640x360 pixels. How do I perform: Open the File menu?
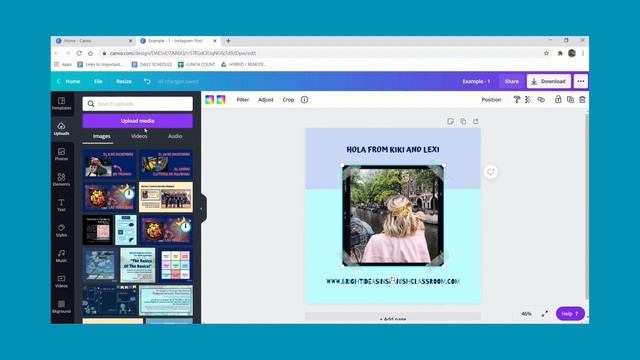click(98, 81)
